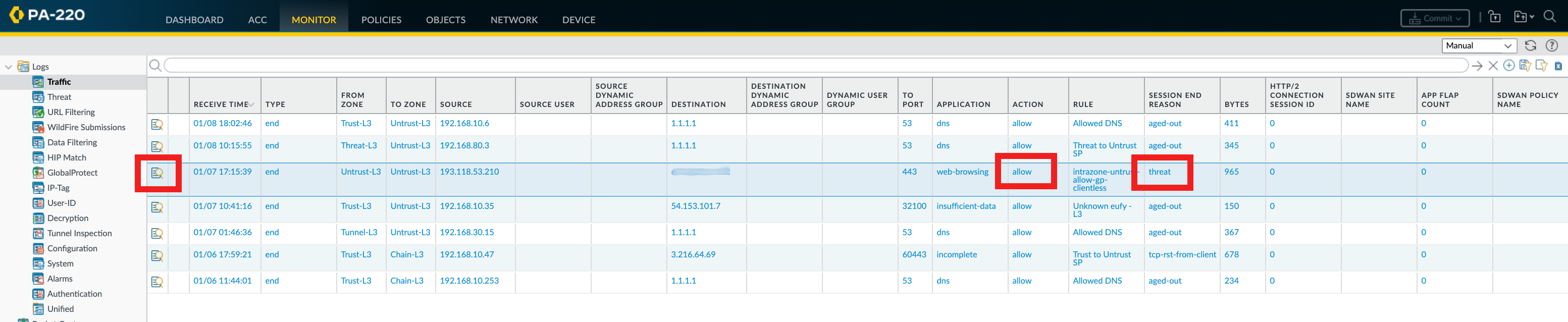Click the Add Filter plus icon

click(x=1508, y=66)
